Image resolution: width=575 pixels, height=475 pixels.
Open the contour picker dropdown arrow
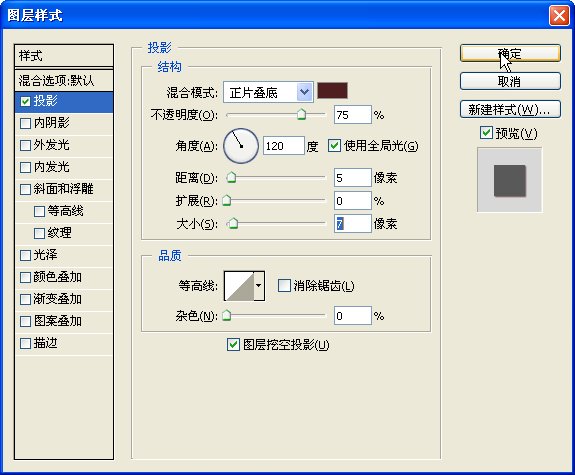pos(259,286)
